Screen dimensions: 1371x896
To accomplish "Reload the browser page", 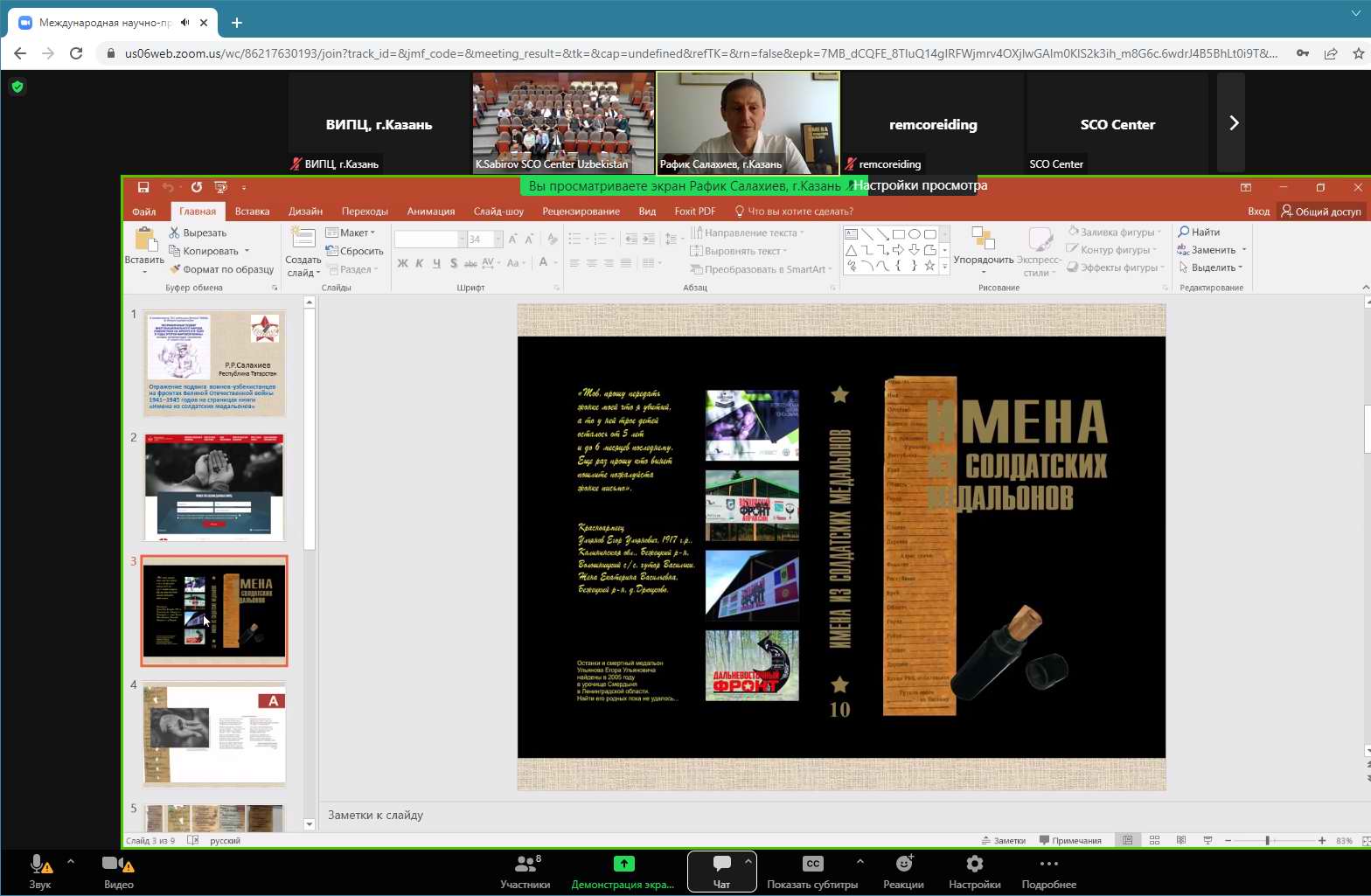I will pos(76,53).
